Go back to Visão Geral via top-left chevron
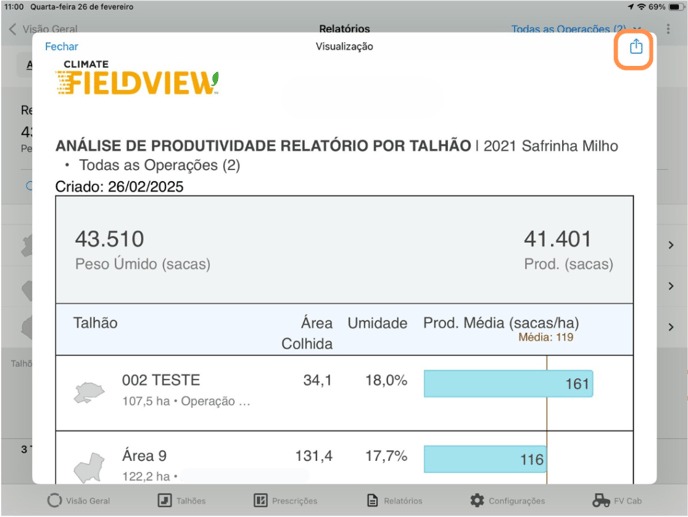 (x=12, y=29)
